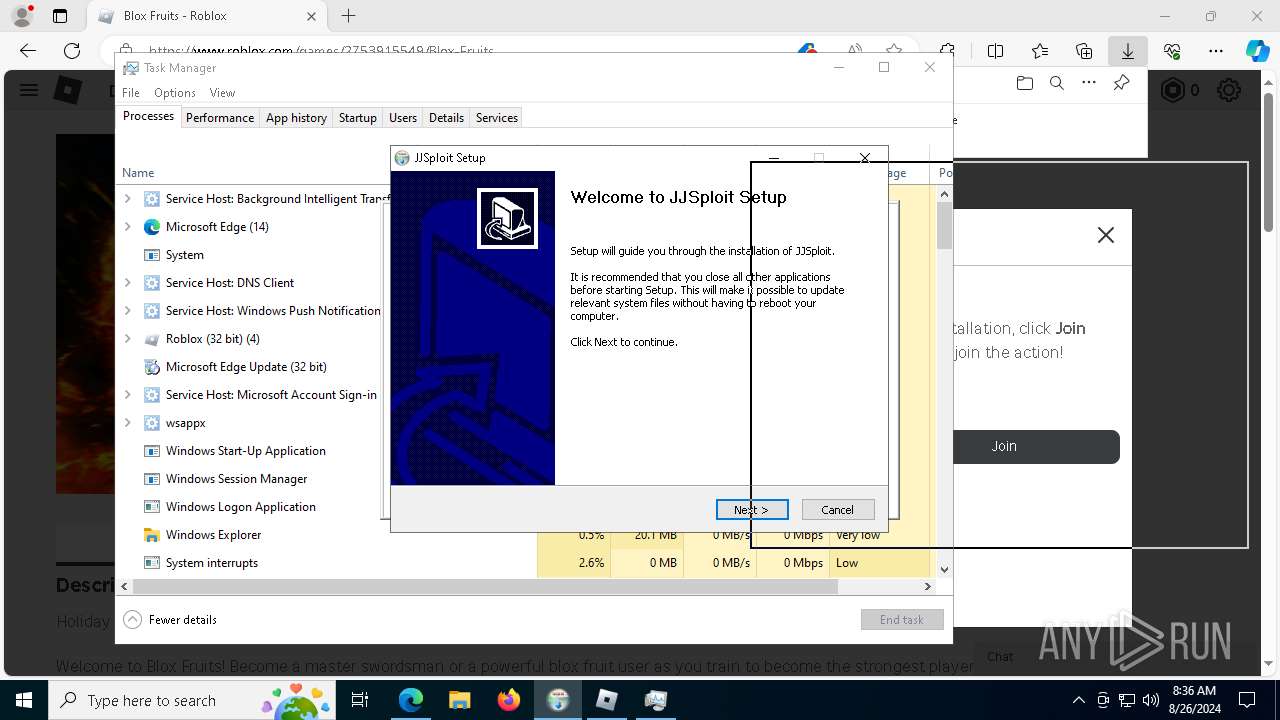
Task: Expand Service Host: Microsoft Account Sign-in row
Action: click(x=127, y=395)
